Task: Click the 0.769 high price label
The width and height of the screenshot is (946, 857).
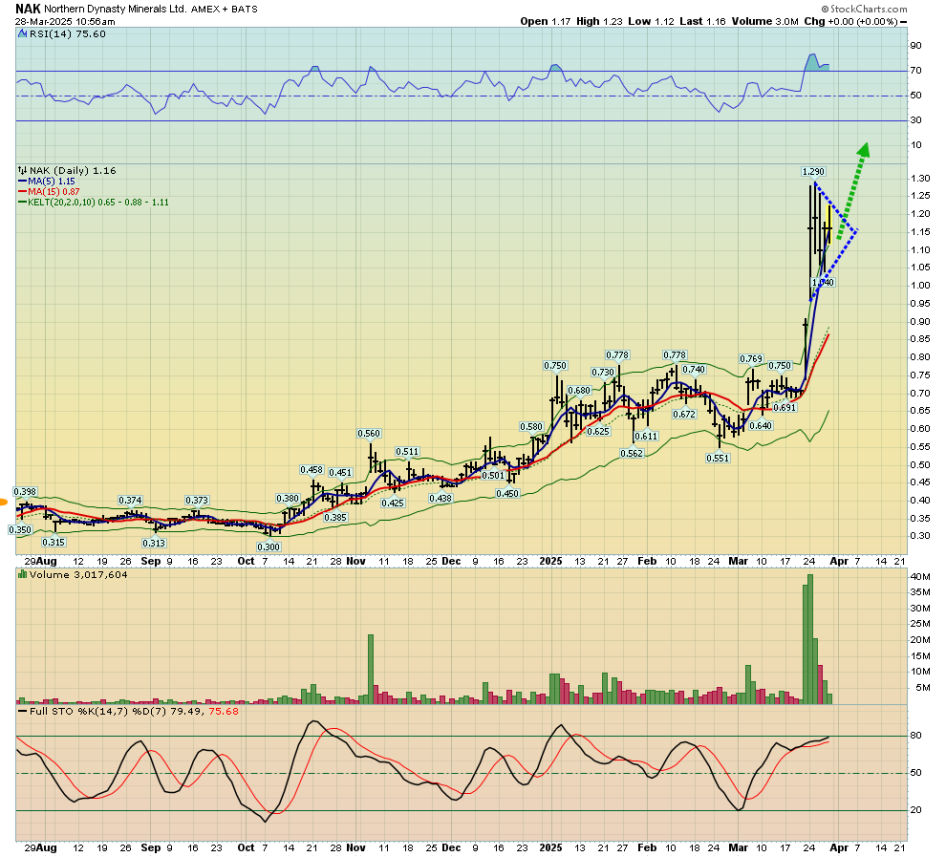Action: click(x=751, y=358)
